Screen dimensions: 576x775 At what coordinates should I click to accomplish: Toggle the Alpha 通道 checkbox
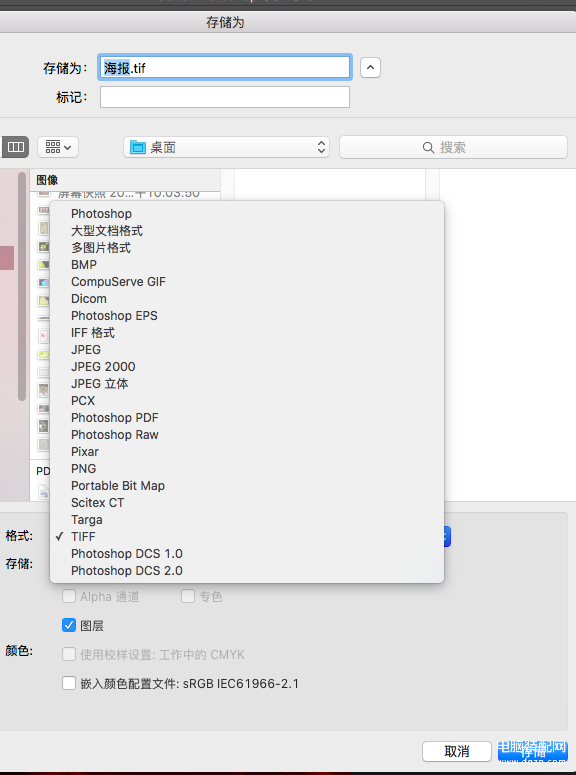pyautogui.click(x=69, y=596)
